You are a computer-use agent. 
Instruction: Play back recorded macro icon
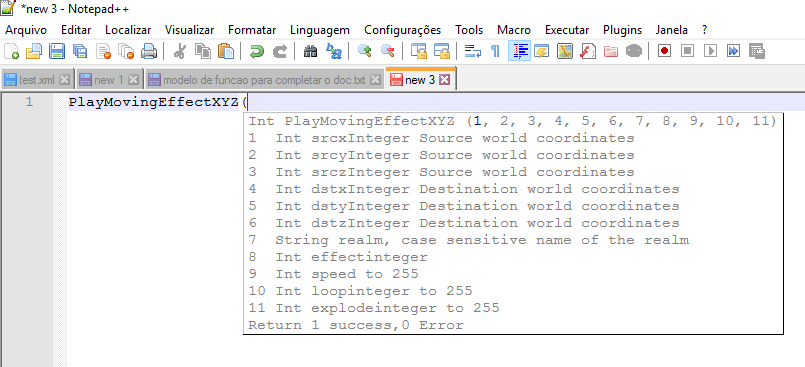pyautogui.click(x=711, y=51)
